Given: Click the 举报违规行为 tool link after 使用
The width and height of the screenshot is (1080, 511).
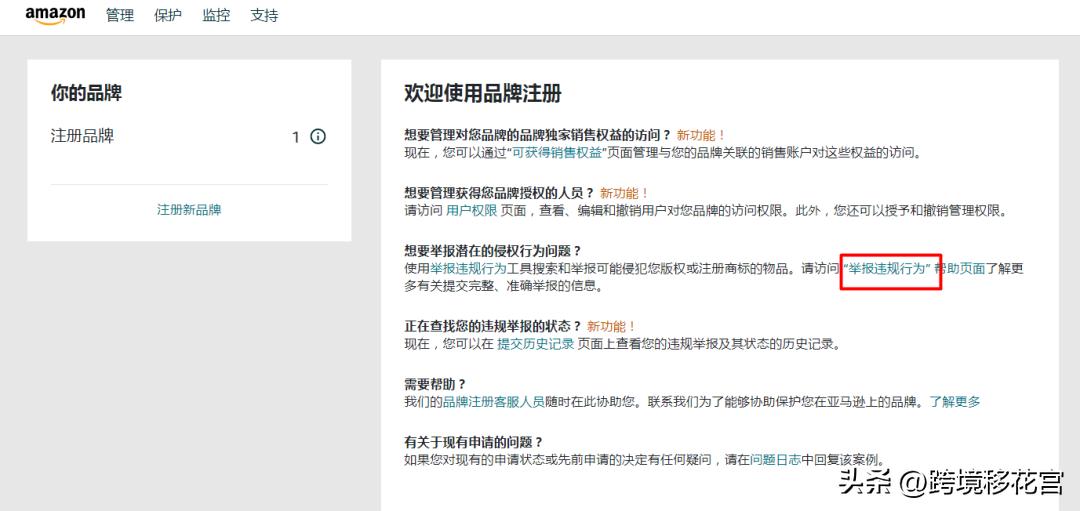Looking at the screenshot, I should 468,269.
